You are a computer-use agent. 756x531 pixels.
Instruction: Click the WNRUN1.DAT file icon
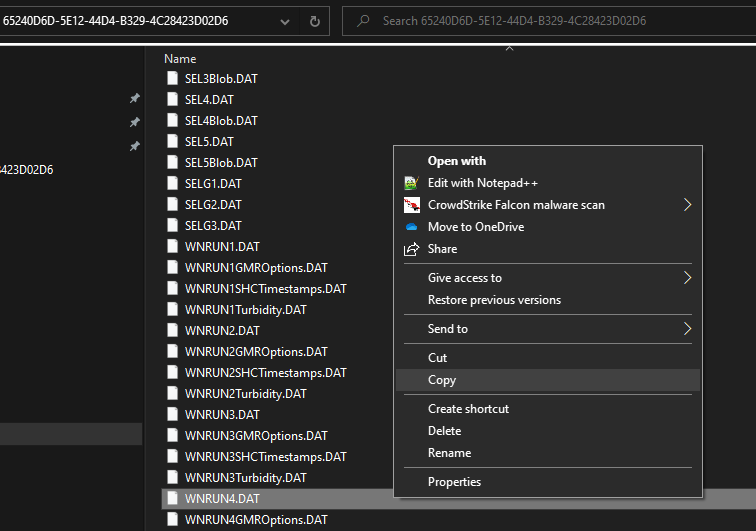[172, 246]
